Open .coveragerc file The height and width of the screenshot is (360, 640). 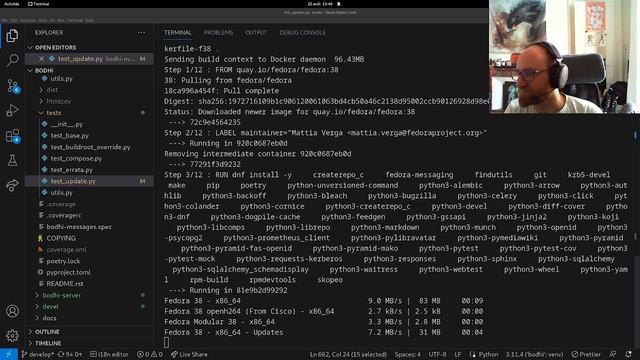[64, 215]
